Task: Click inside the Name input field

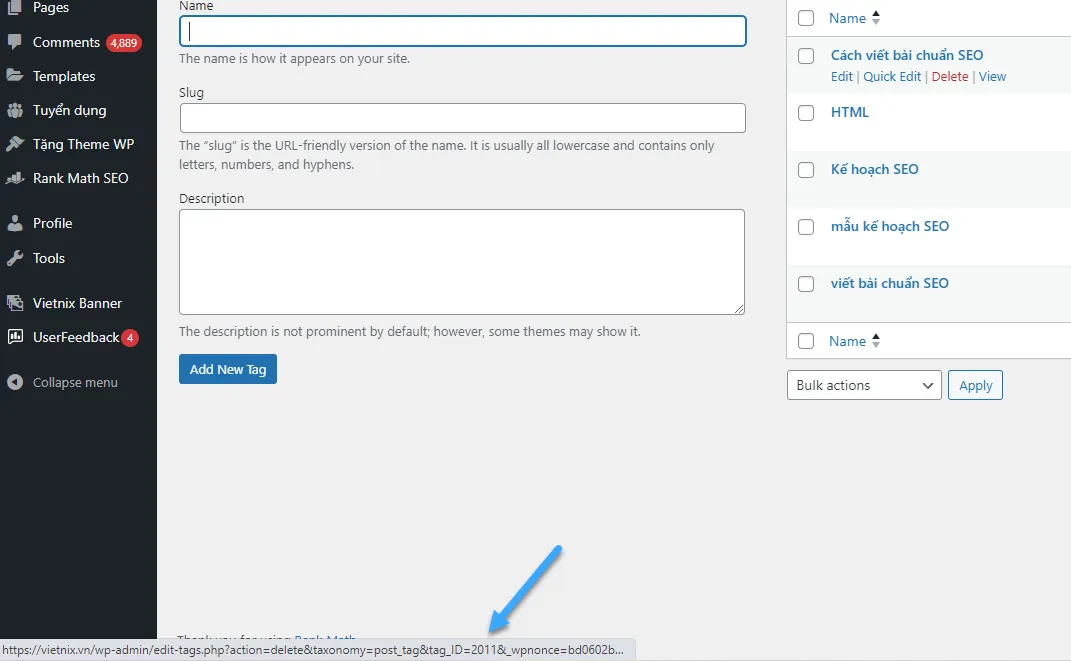Action: point(462,31)
